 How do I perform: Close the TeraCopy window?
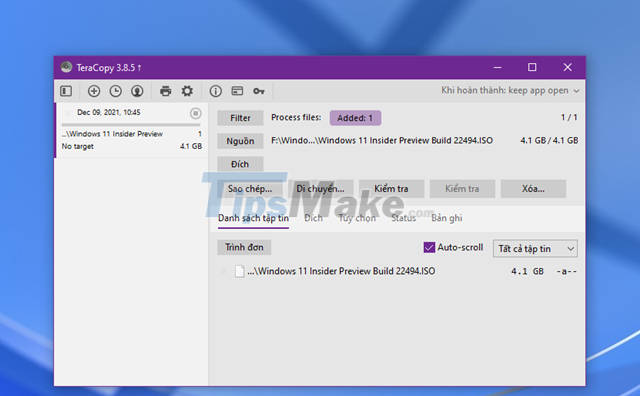pos(567,67)
